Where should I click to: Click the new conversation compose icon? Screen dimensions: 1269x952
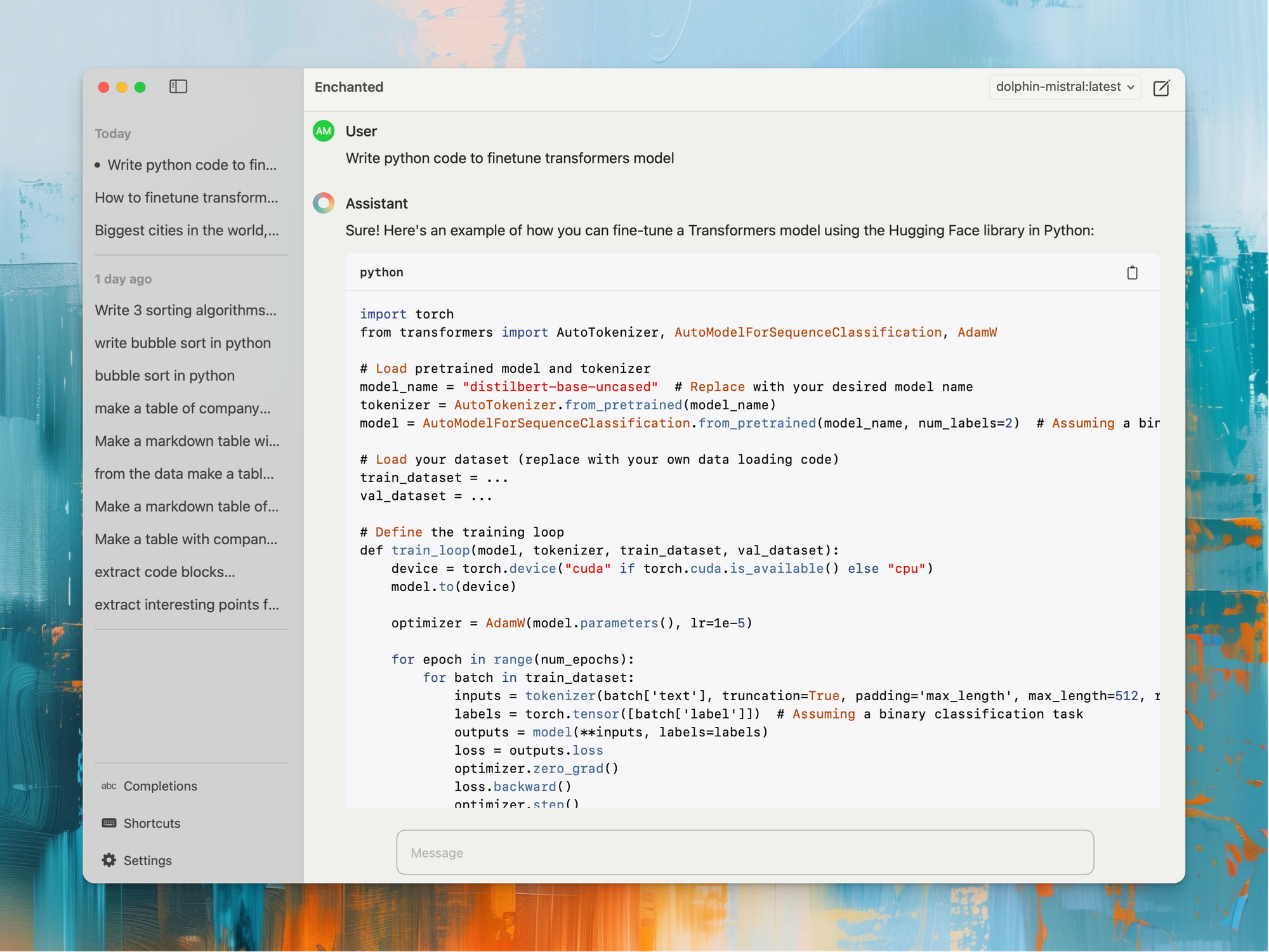(x=1161, y=88)
